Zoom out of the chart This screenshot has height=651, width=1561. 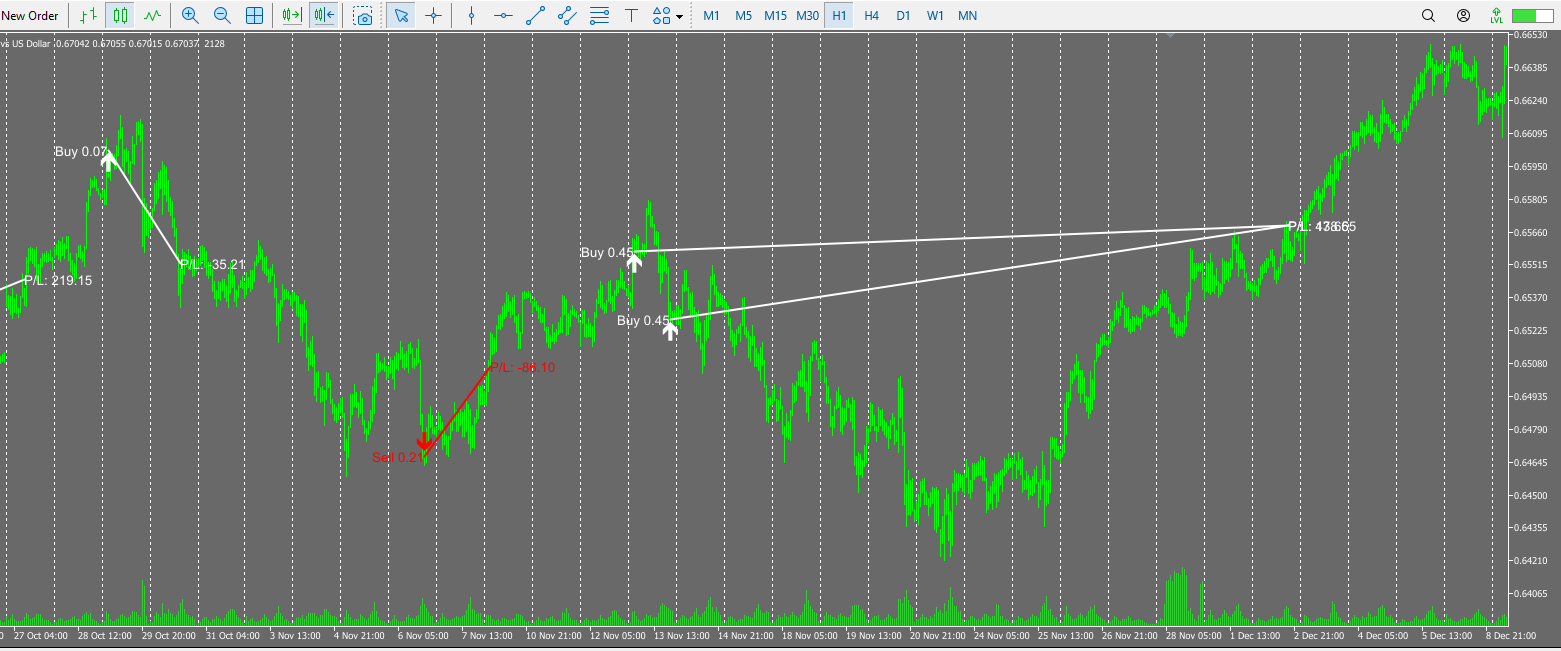click(222, 15)
